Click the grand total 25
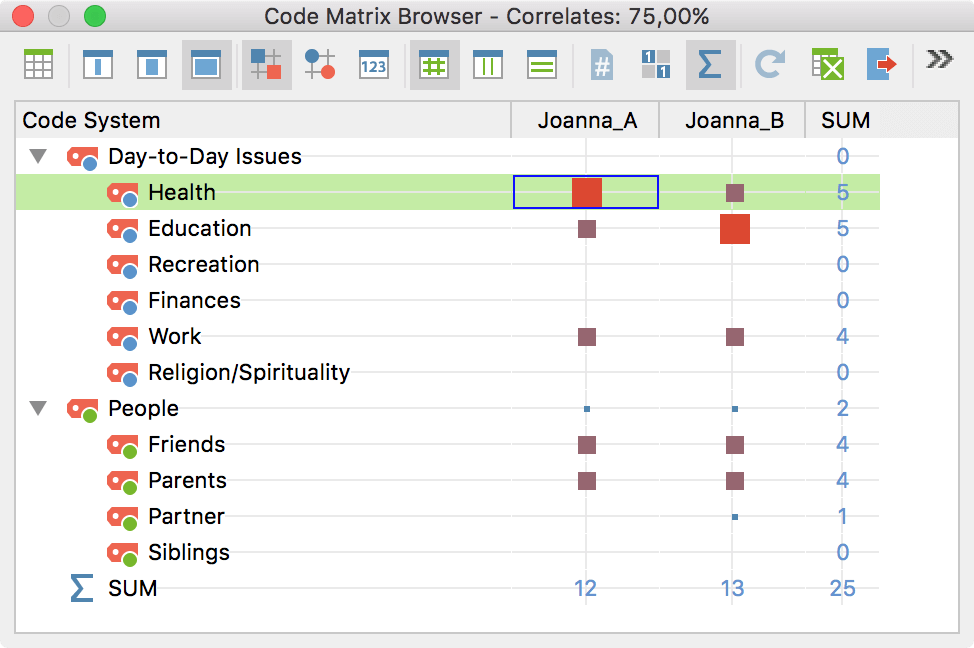This screenshot has width=974, height=648. [x=842, y=588]
